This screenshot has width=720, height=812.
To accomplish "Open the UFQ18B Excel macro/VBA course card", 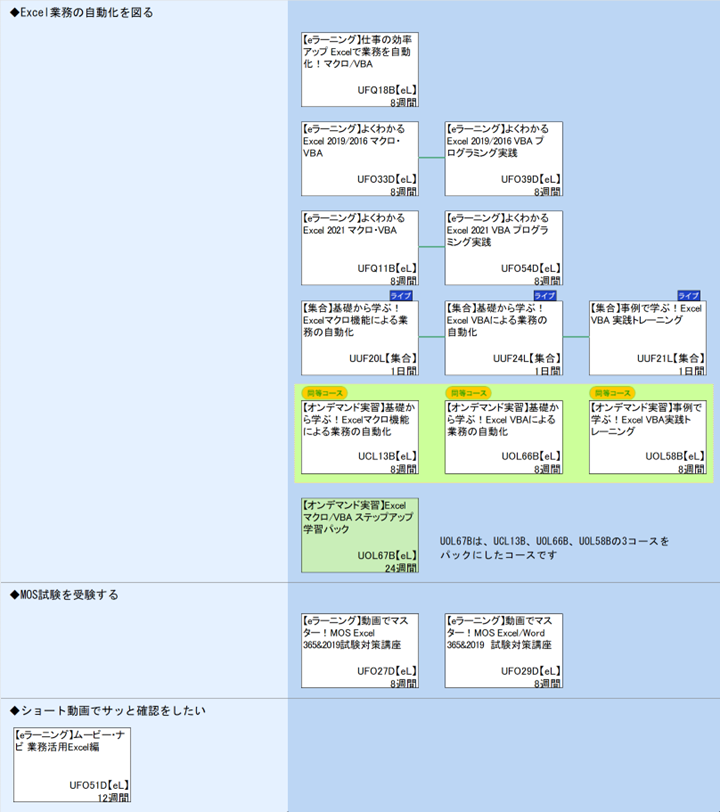I will [x=360, y=70].
